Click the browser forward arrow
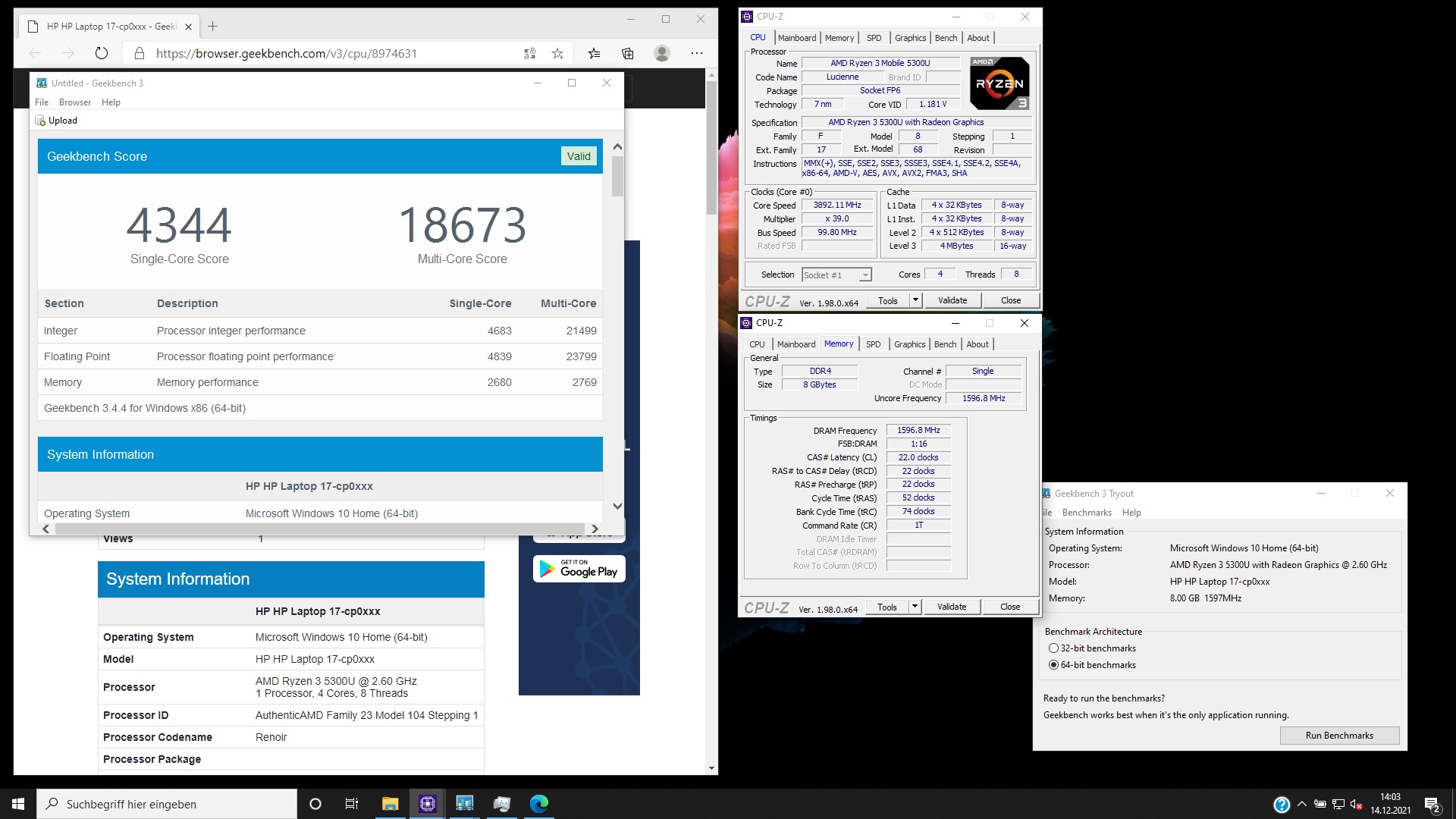 coord(68,53)
